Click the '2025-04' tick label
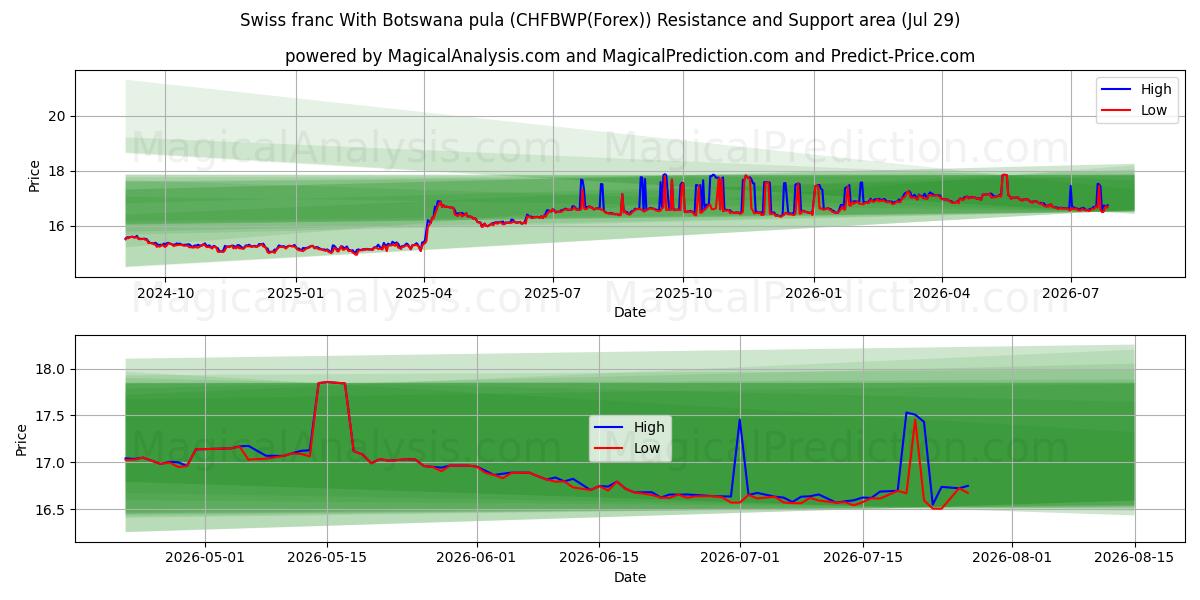 [424, 293]
